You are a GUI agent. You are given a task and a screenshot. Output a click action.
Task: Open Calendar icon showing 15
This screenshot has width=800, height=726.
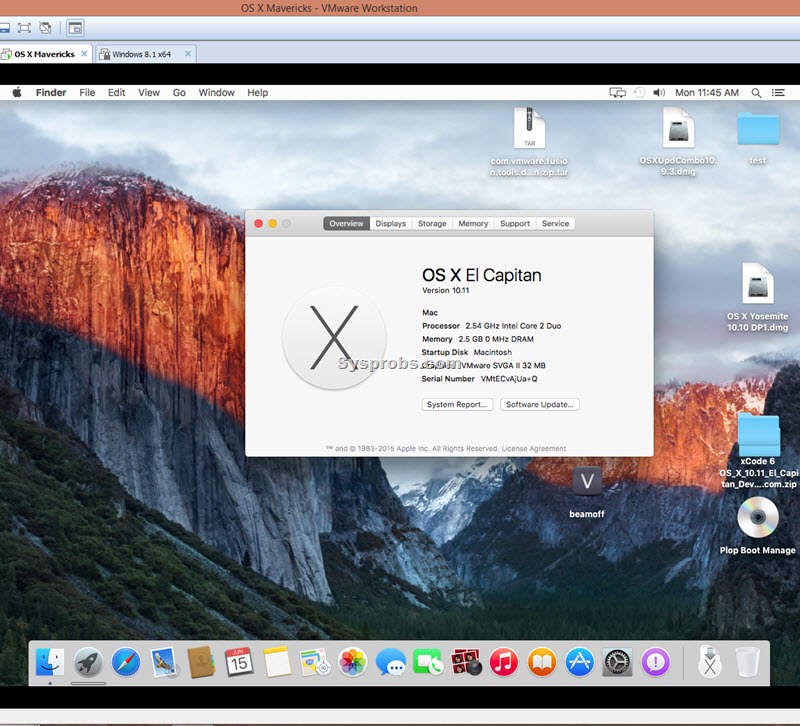(239, 662)
